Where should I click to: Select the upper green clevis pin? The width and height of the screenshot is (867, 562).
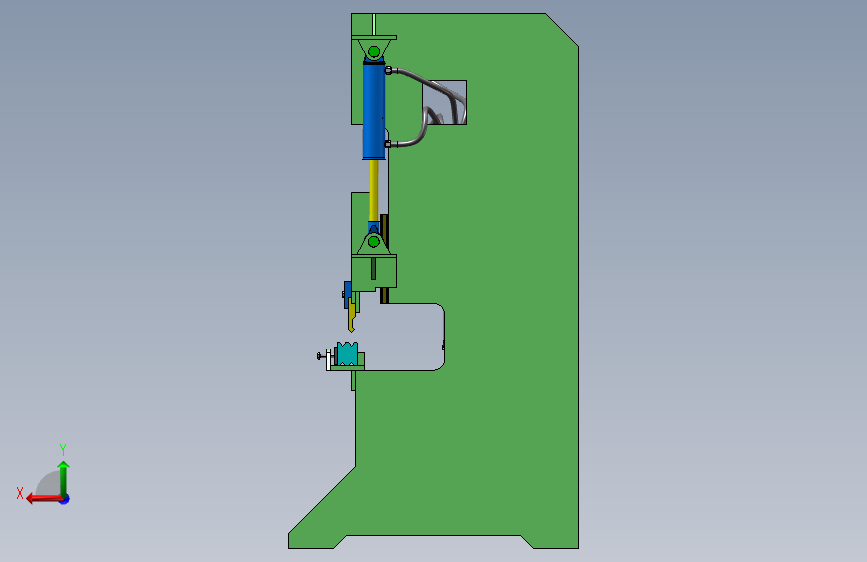374,52
